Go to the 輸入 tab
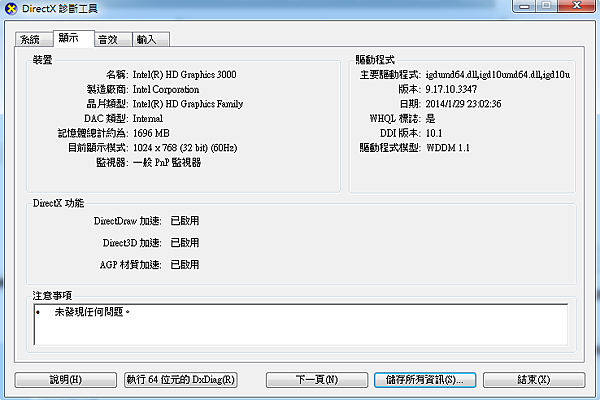Image resolution: width=600 pixels, height=400 pixels. coord(151,39)
